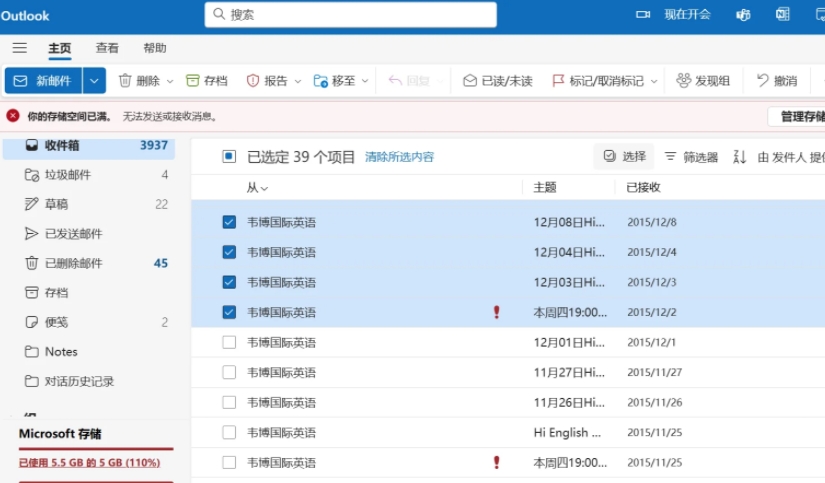Click the Flag/Unflag flag icon
825x483 pixels.
tap(558, 80)
